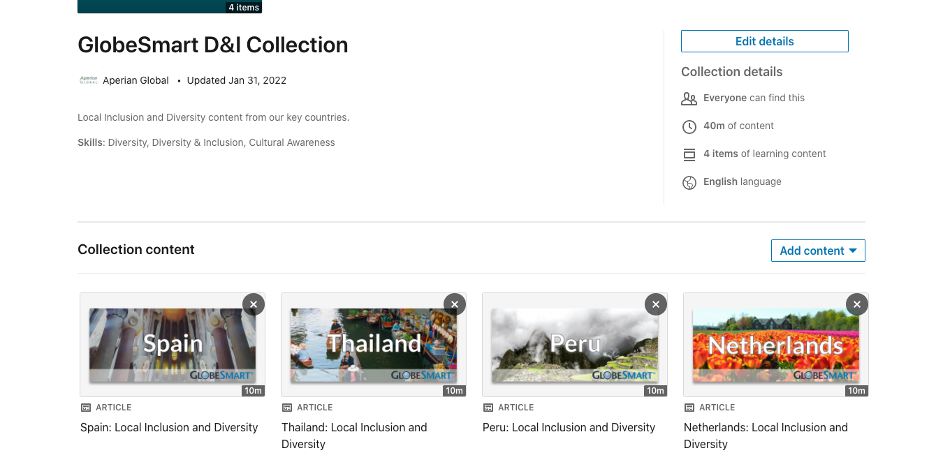Remove the Peru article from collection
The height and width of the screenshot is (476, 936).
[x=656, y=305]
